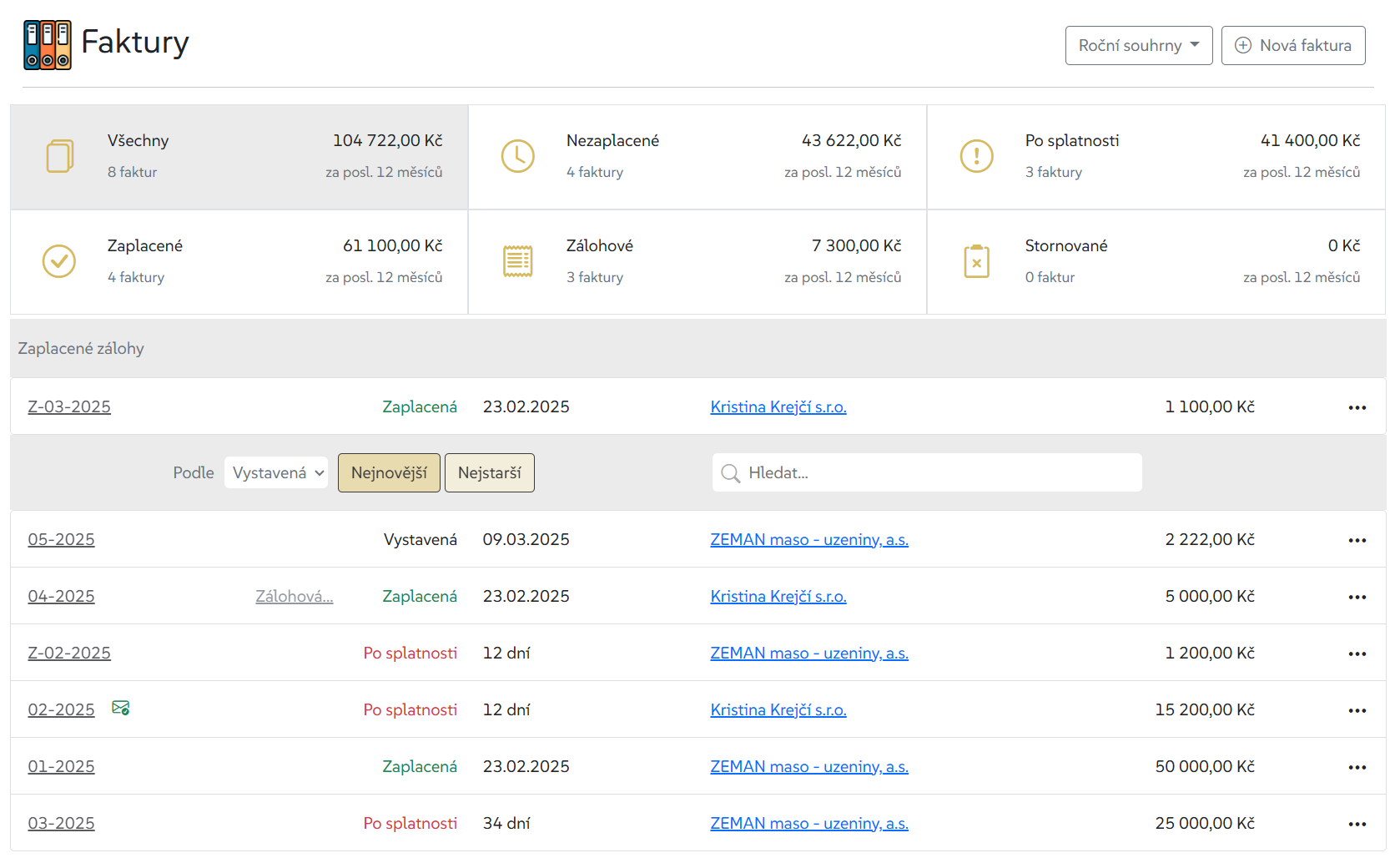Open ZEMAN maso client in 01-2025 row

coord(809,766)
